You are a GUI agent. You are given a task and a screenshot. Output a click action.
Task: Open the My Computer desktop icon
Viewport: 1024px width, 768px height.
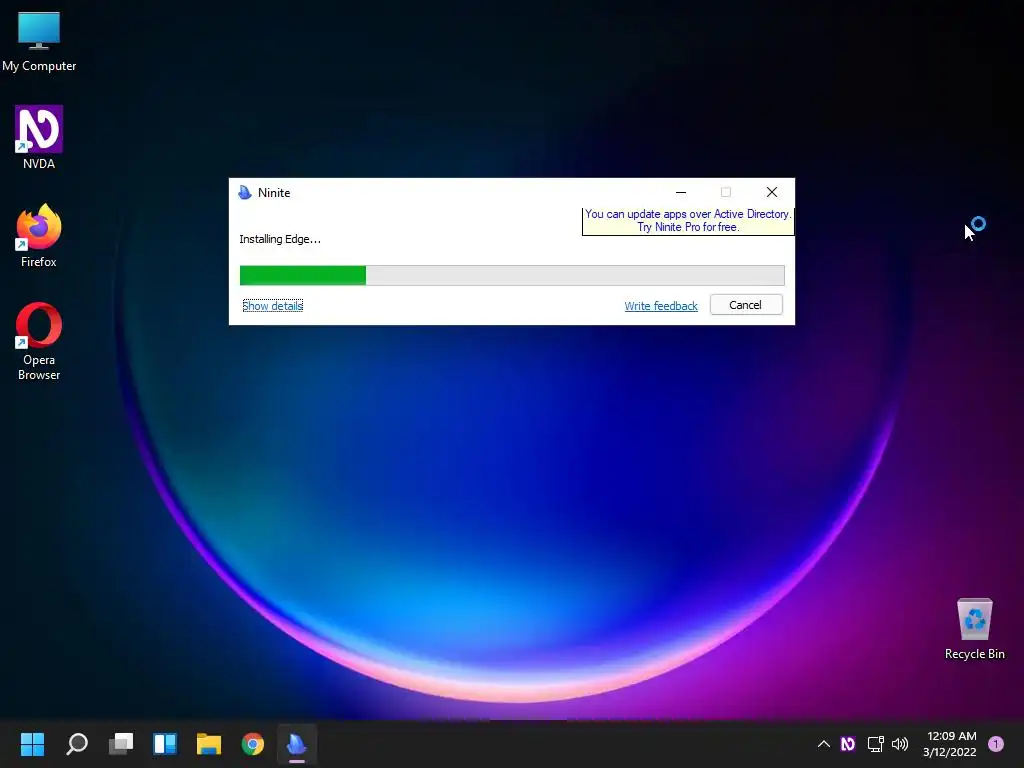[39, 42]
